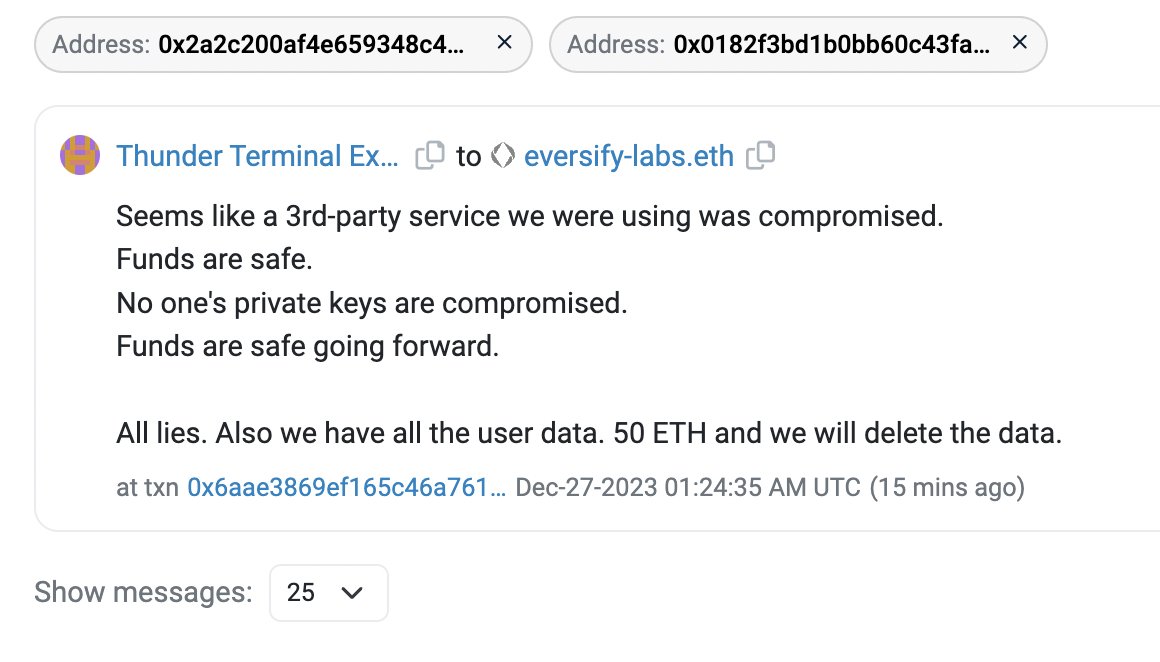Click the "No one's private keys" message line
The height and width of the screenshot is (662, 1160).
tap(371, 303)
